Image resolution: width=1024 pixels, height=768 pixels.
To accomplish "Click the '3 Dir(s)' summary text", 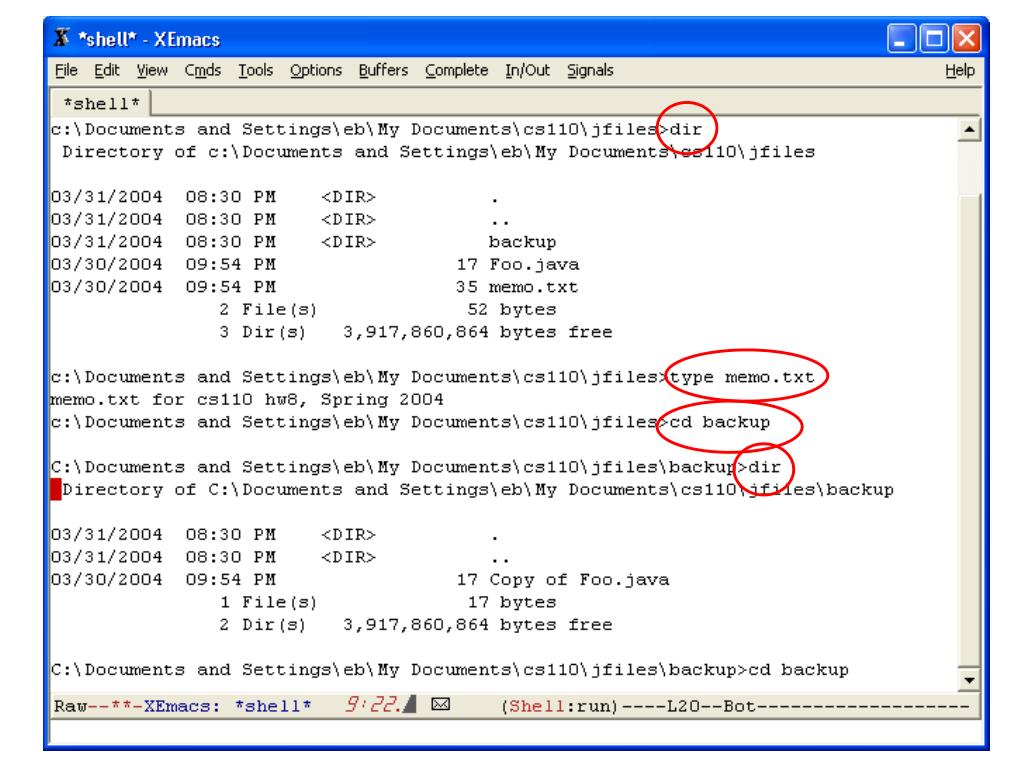I will (x=263, y=332).
